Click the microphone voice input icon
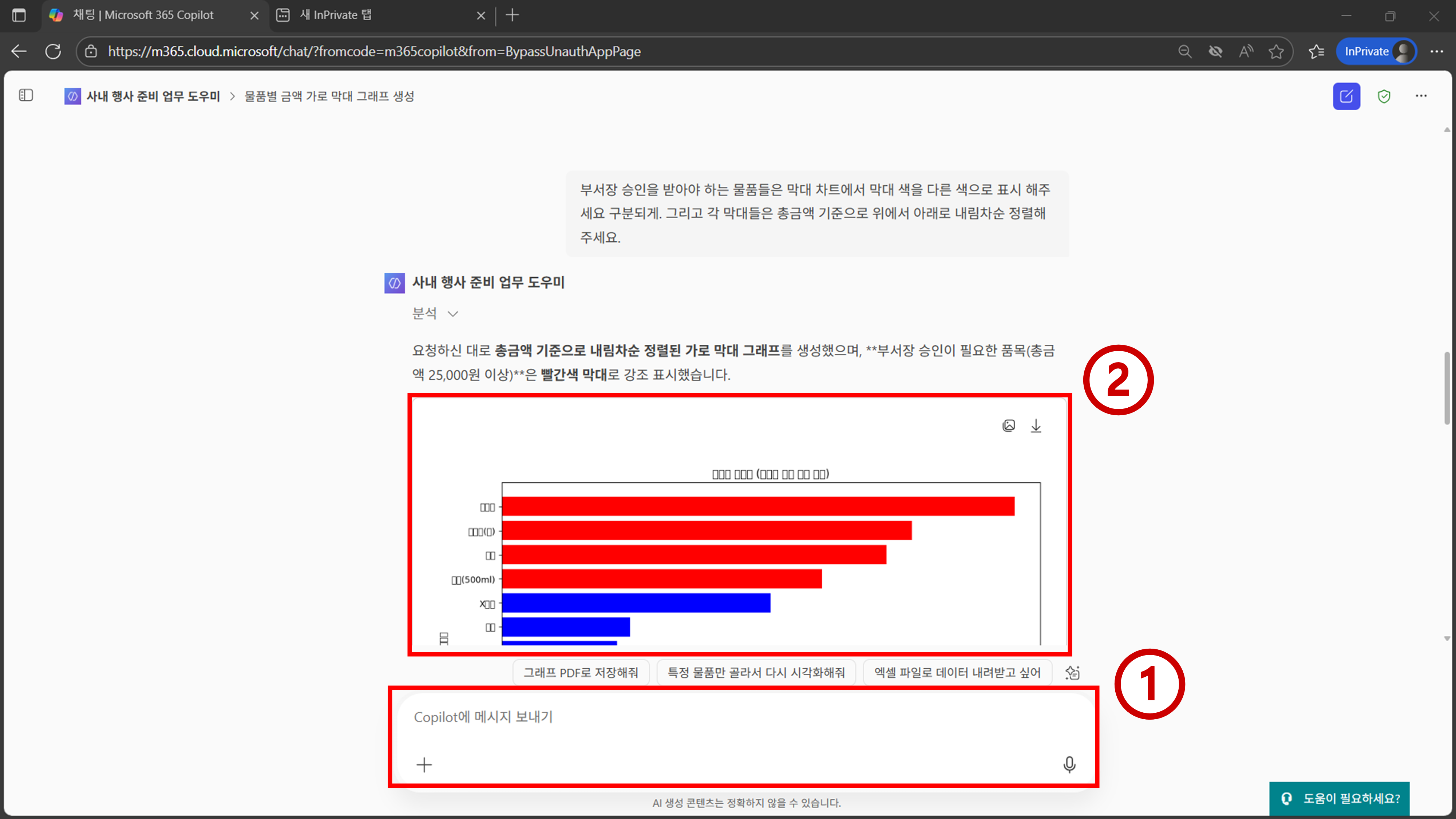 tap(1069, 764)
